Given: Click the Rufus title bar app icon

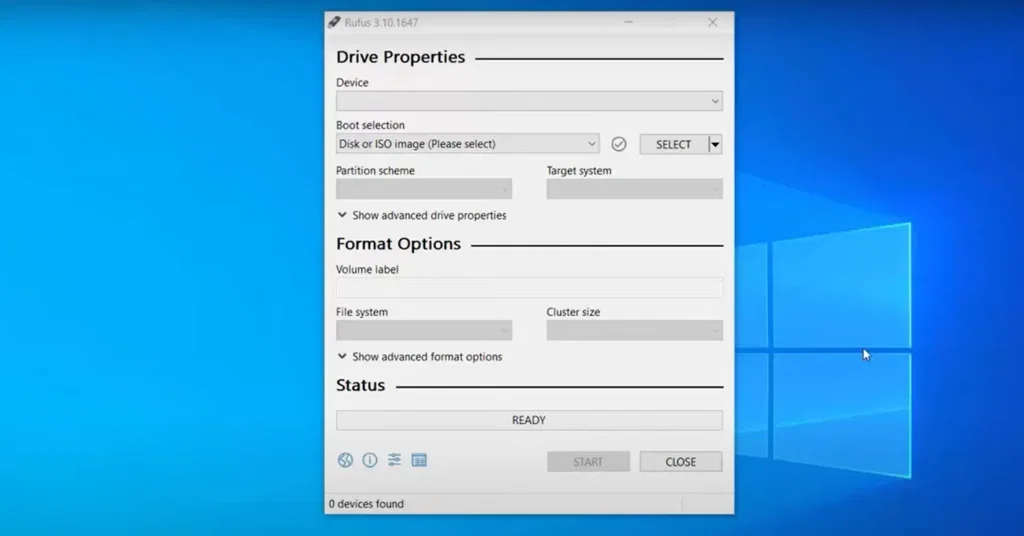Looking at the screenshot, I should click(334, 22).
